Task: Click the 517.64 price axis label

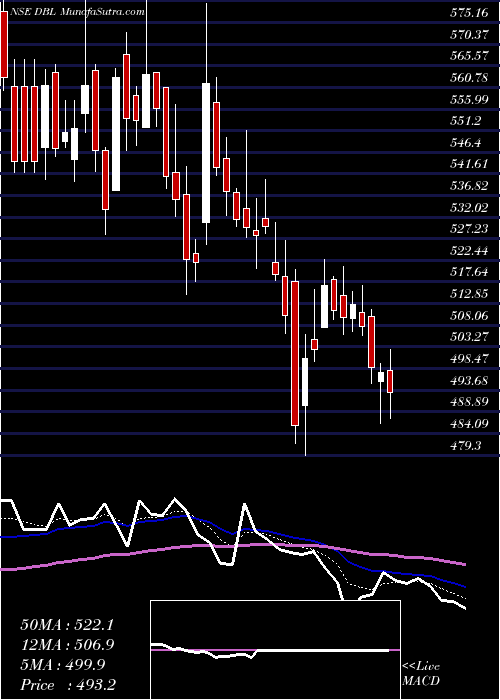Action: coord(469,272)
